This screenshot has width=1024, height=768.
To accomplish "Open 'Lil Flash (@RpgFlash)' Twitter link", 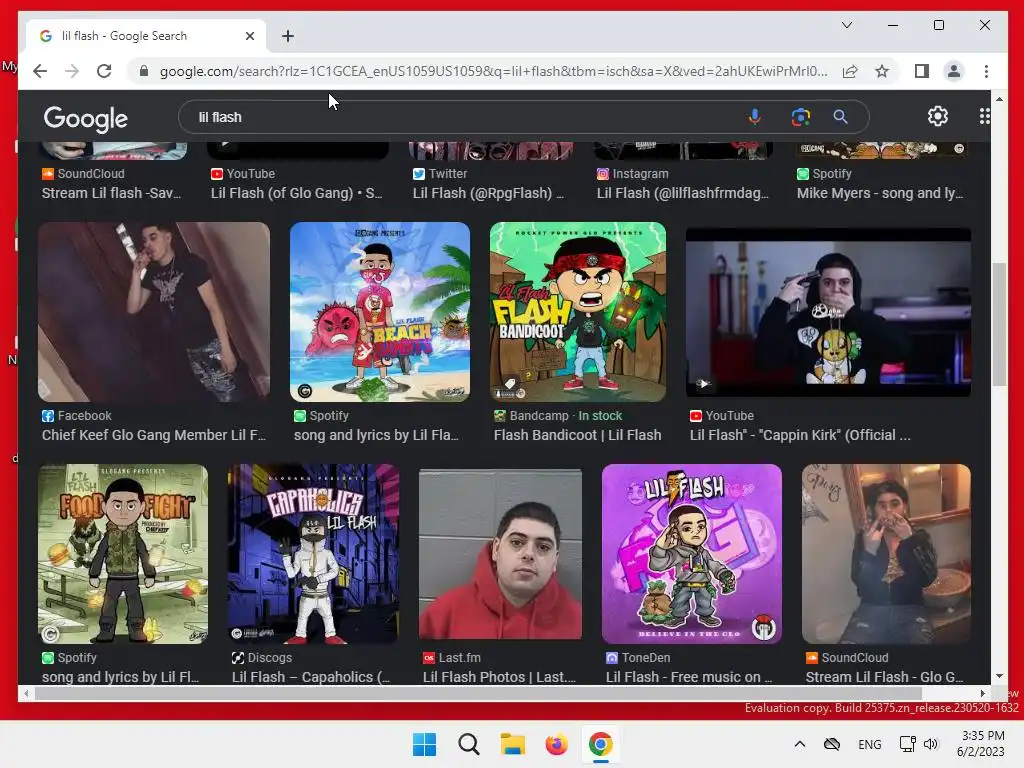I will 488,193.
